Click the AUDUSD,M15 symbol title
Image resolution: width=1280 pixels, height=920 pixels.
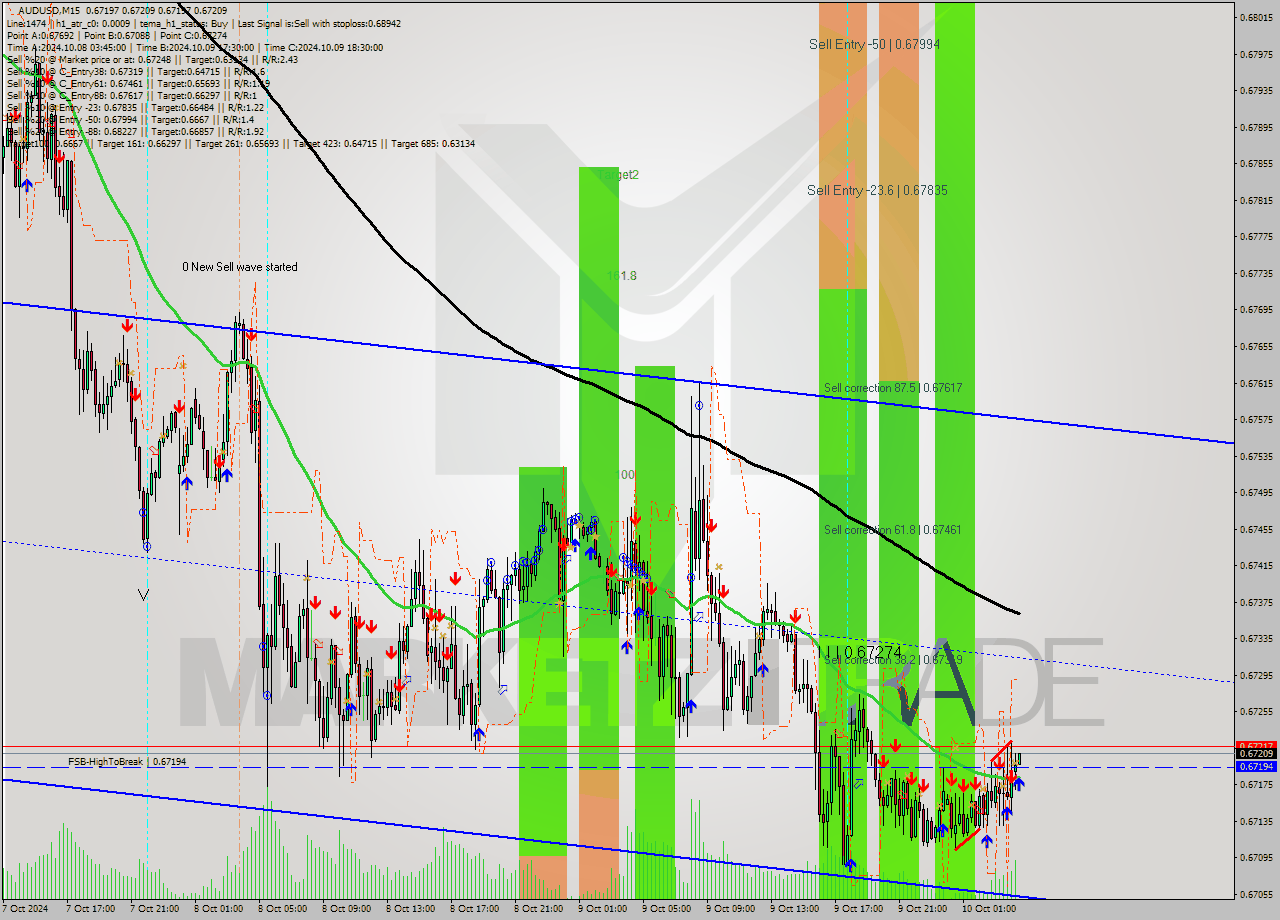click(47, 10)
